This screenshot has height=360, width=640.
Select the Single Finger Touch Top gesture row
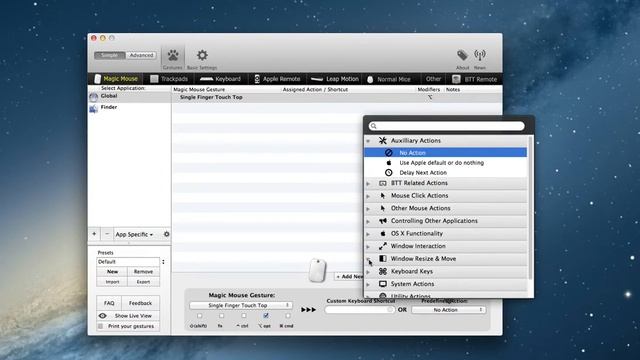coord(337,98)
